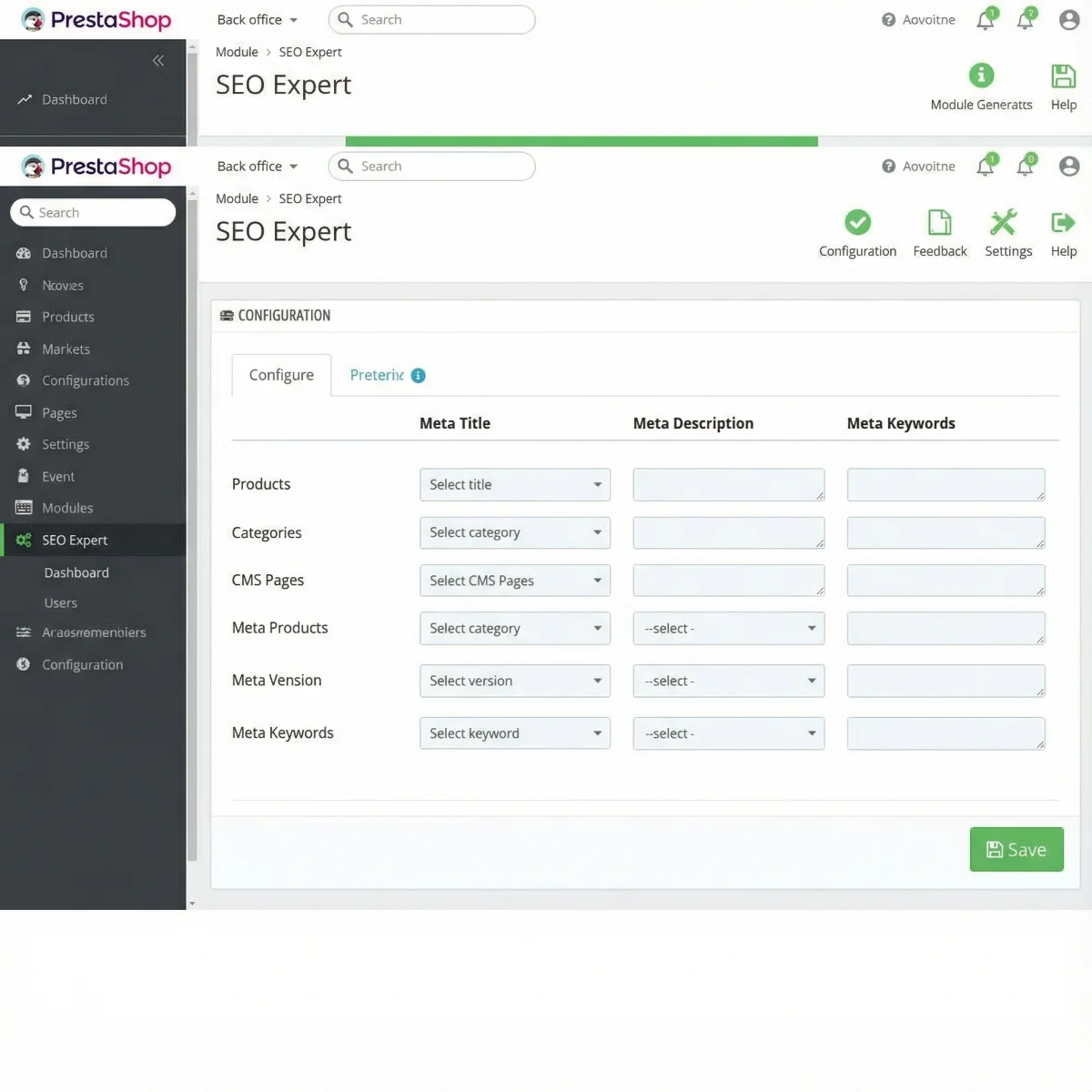The image size is (1092, 1092).
Task: Click the SEO Expert sidebar gear icon
Action: (x=23, y=540)
